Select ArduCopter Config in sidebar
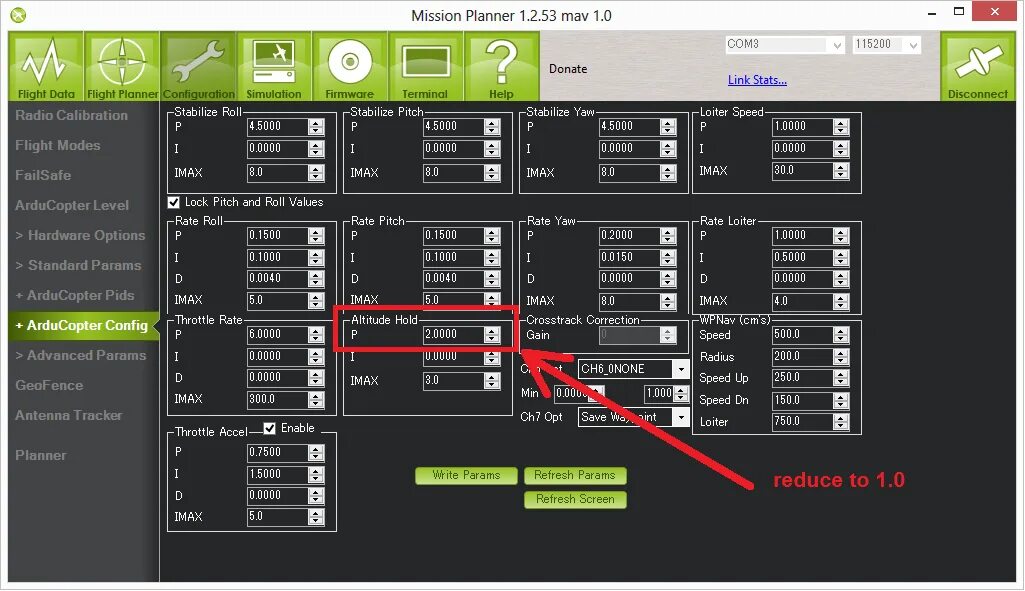 (x=82, y=326)
